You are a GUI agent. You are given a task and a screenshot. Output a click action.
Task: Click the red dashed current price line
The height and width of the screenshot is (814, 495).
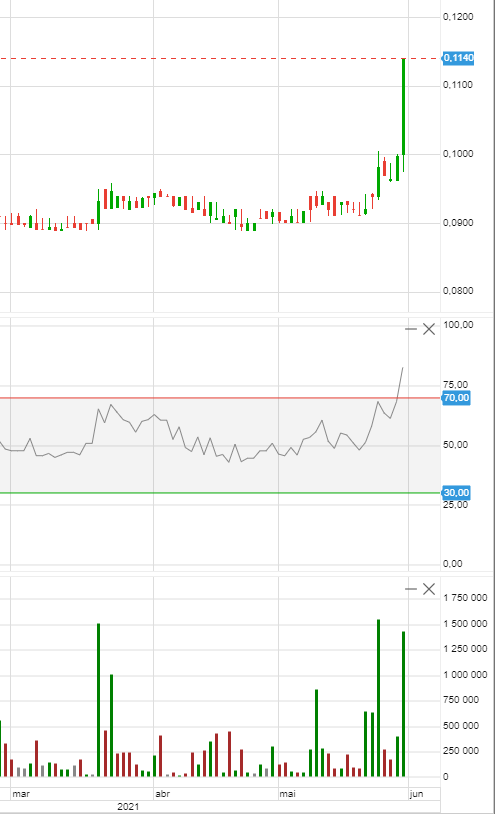coord(220,59)
